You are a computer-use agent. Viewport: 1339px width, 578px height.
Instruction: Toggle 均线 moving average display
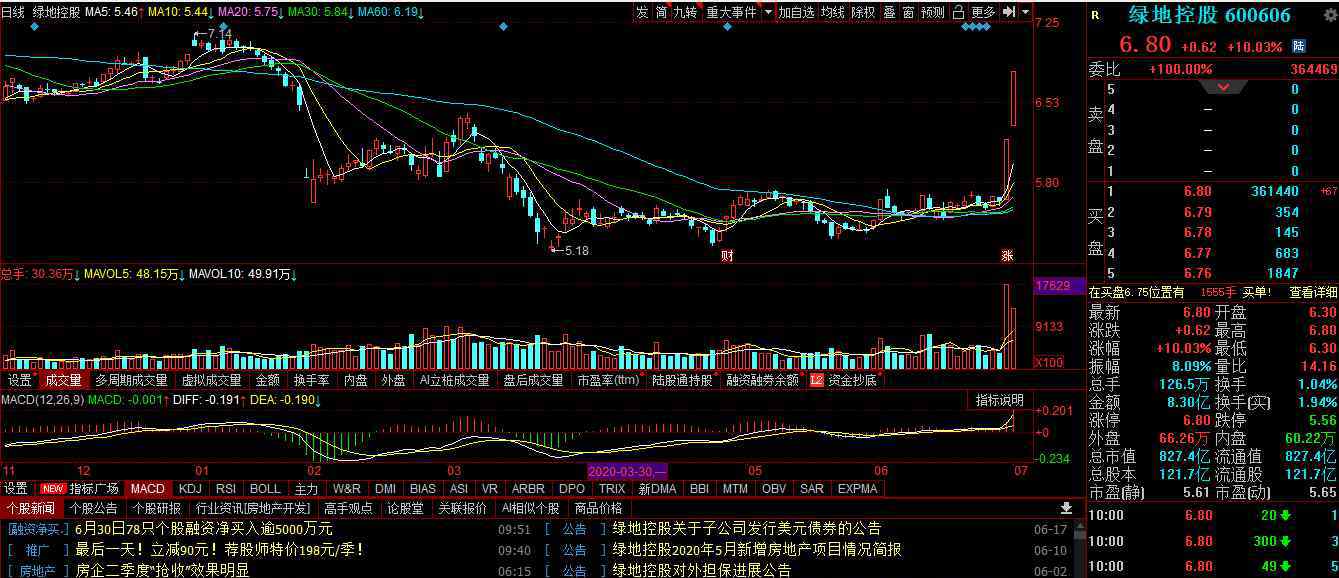[832, 12]
